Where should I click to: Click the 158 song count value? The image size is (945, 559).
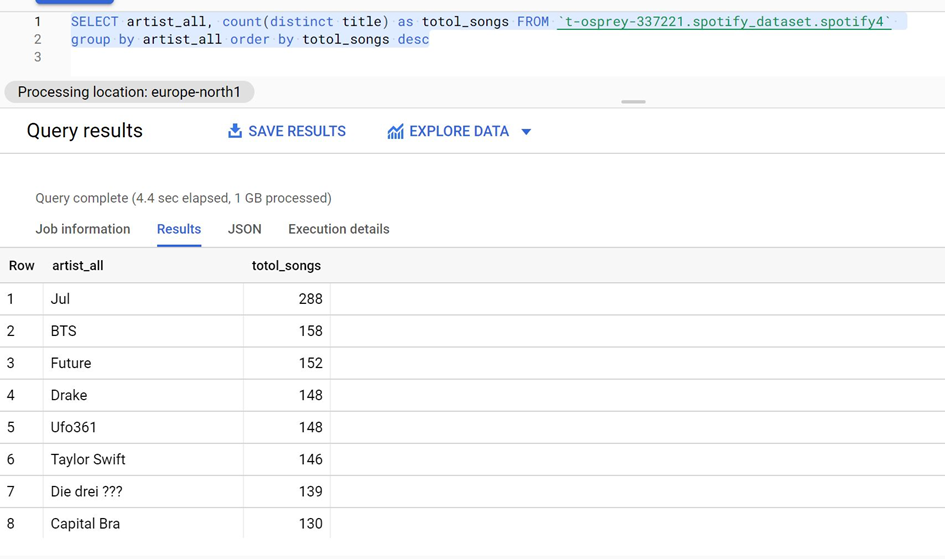click(x=310, y=331)
